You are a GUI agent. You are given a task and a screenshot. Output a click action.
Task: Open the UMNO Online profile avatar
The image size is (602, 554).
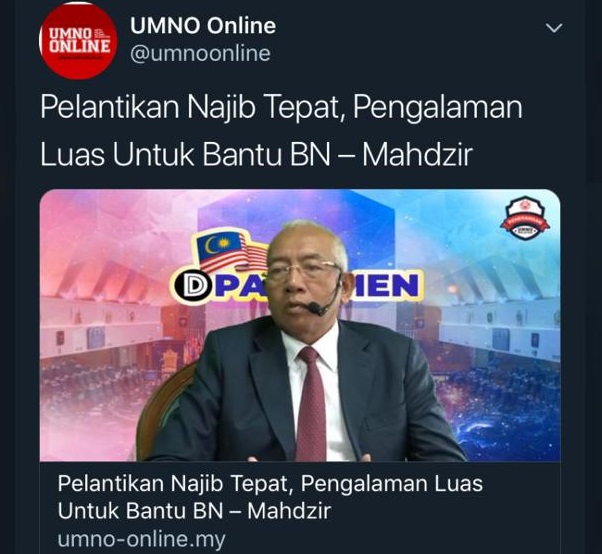78,41
